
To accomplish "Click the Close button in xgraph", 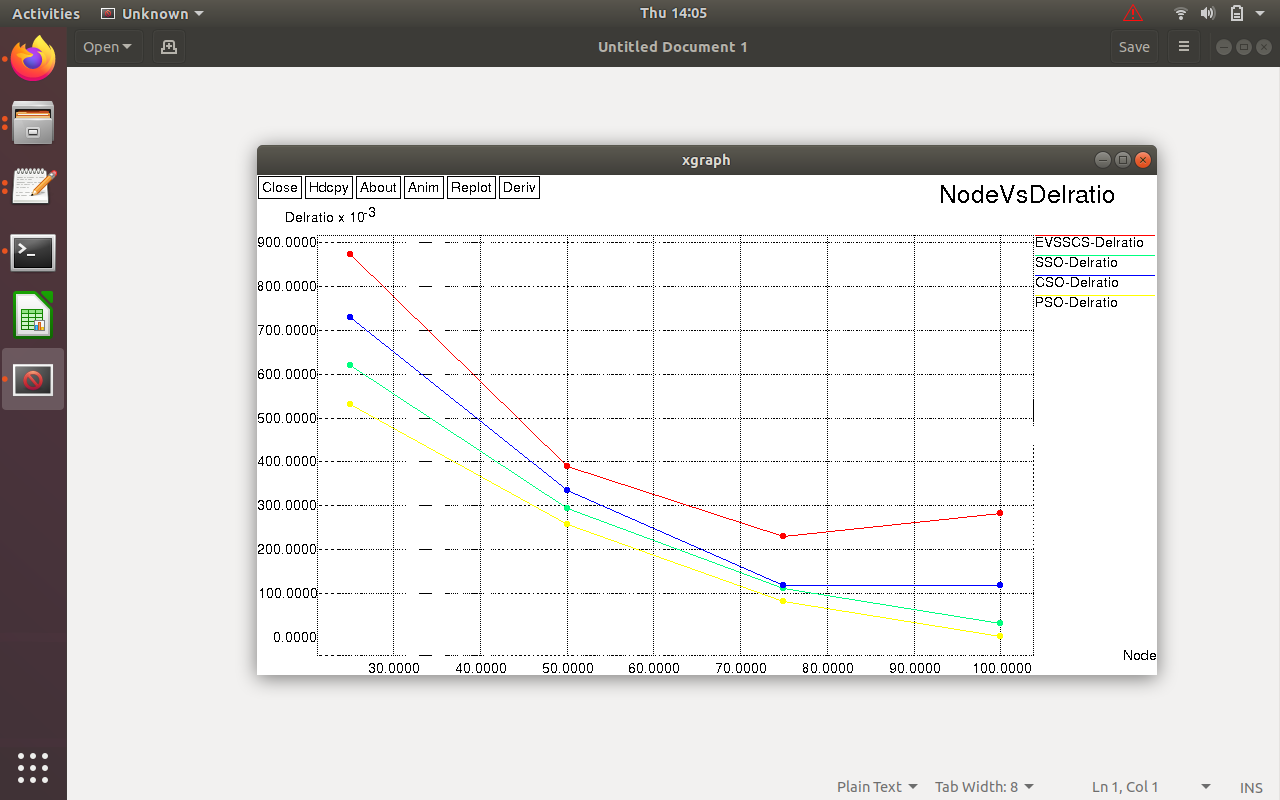I will [x=280, y=187].
